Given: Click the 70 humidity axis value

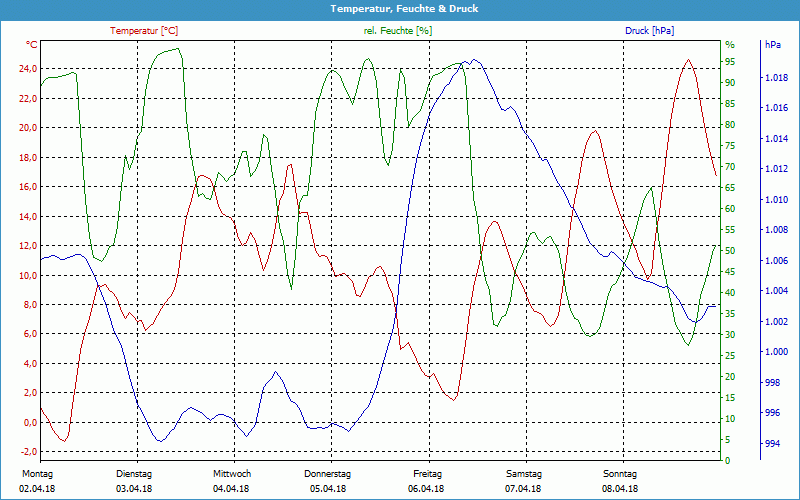Looking at the screenshot, I should coord(730,167).
